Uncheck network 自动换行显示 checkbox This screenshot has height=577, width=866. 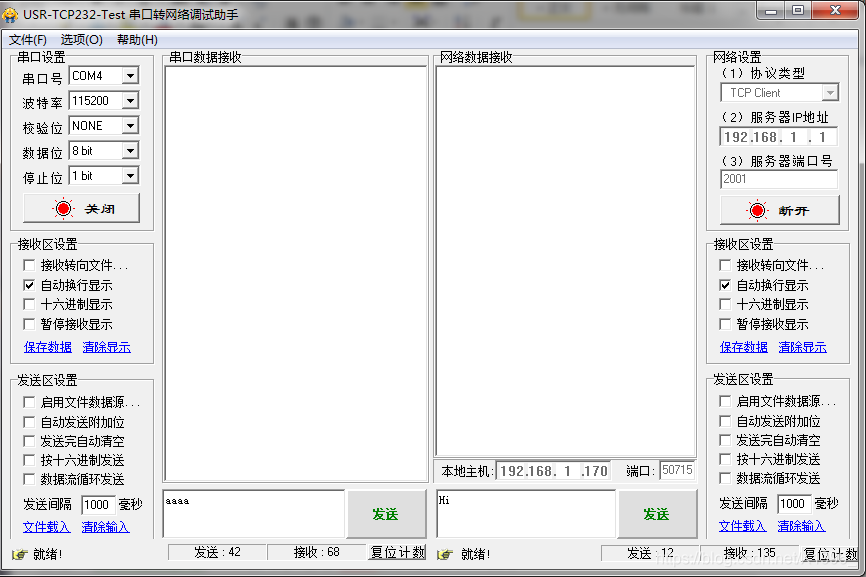click(x=725, y=285)
